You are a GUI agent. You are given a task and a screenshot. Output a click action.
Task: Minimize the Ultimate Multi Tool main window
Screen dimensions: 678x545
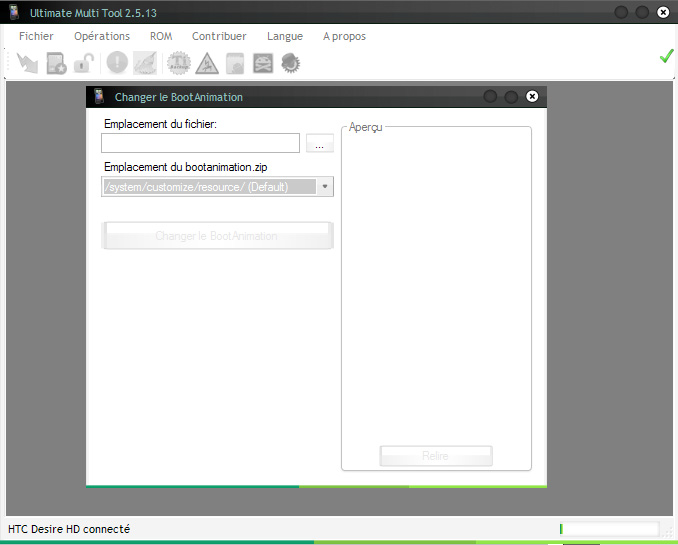(x=621, y=12)
